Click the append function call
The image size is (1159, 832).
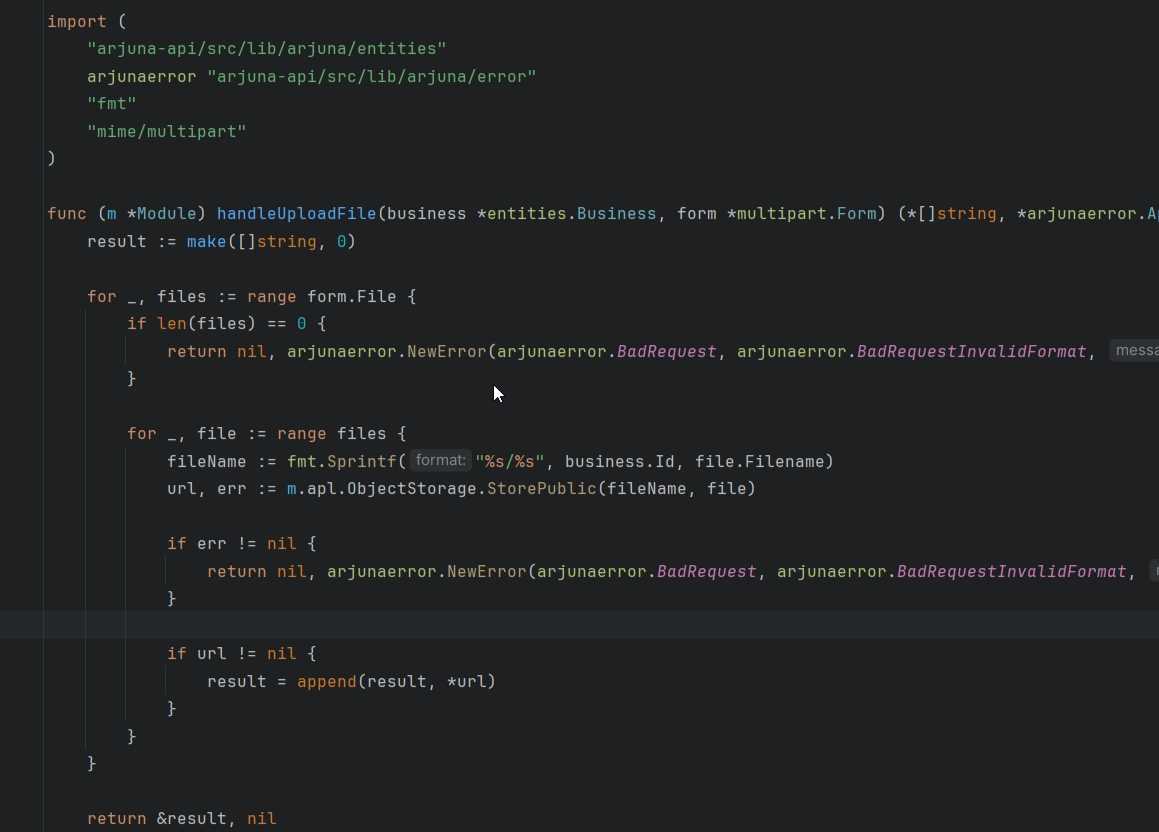pos(326,682)
